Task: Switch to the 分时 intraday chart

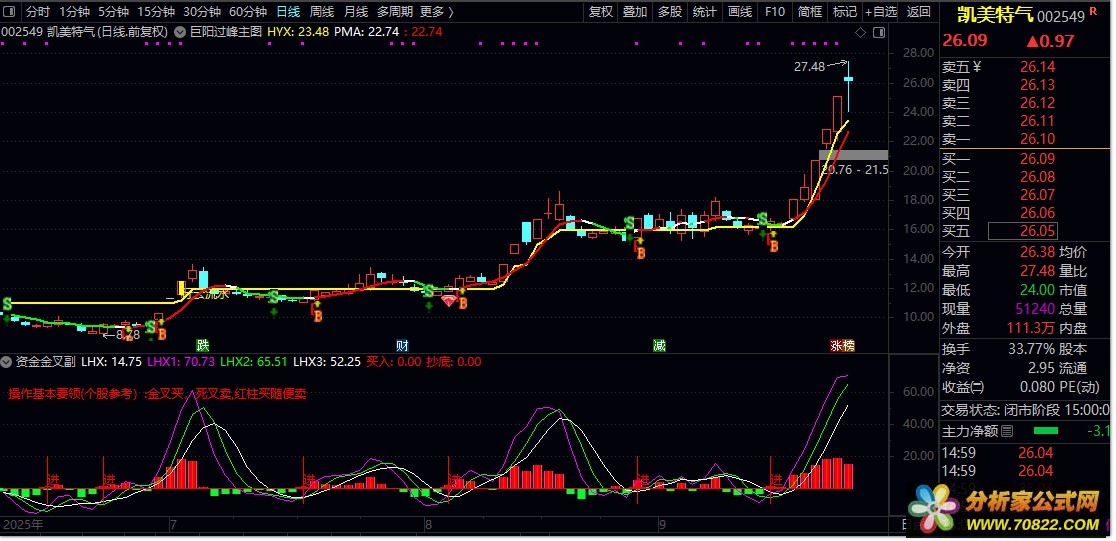Action: pyautogui.click(x=38, y=11)
